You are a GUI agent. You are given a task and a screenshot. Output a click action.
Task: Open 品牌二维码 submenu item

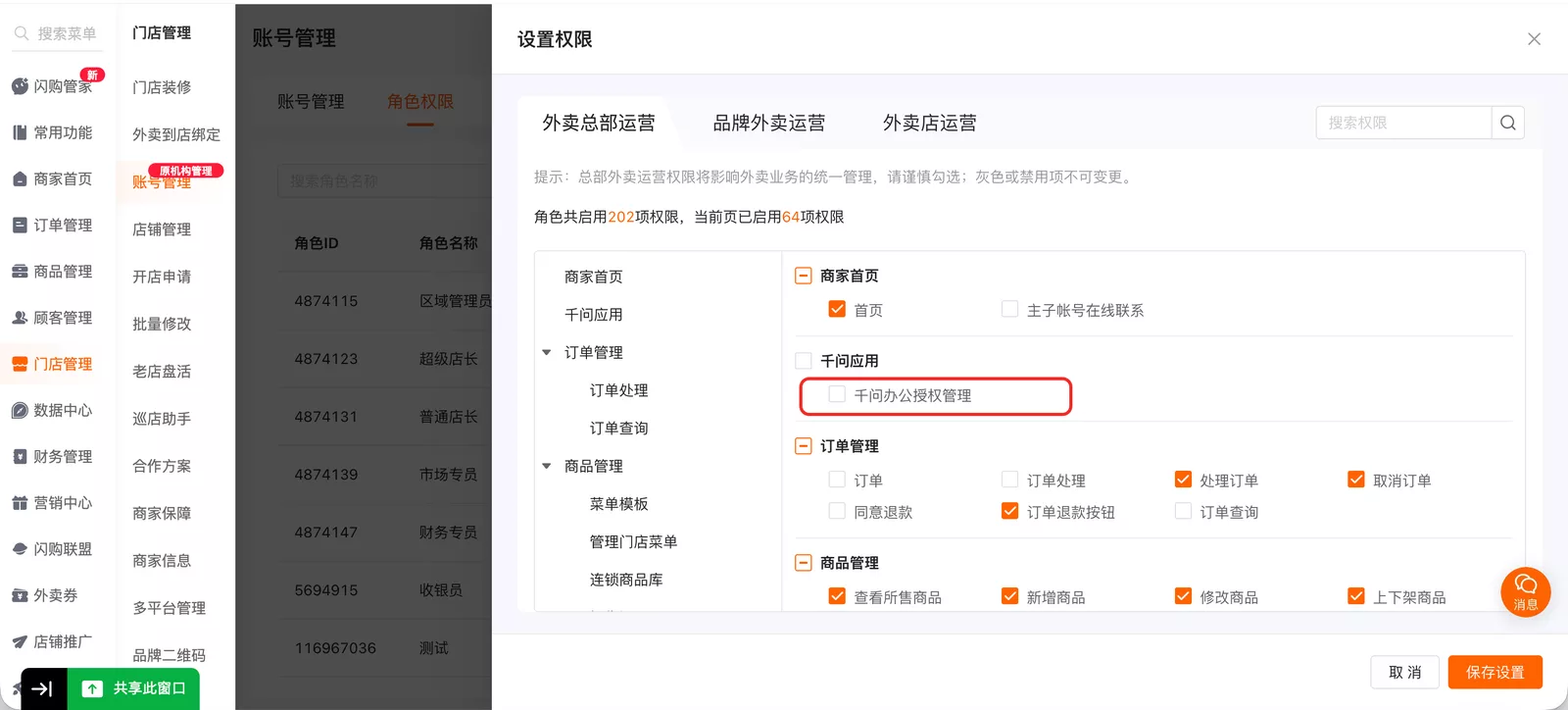coord(169,655)
